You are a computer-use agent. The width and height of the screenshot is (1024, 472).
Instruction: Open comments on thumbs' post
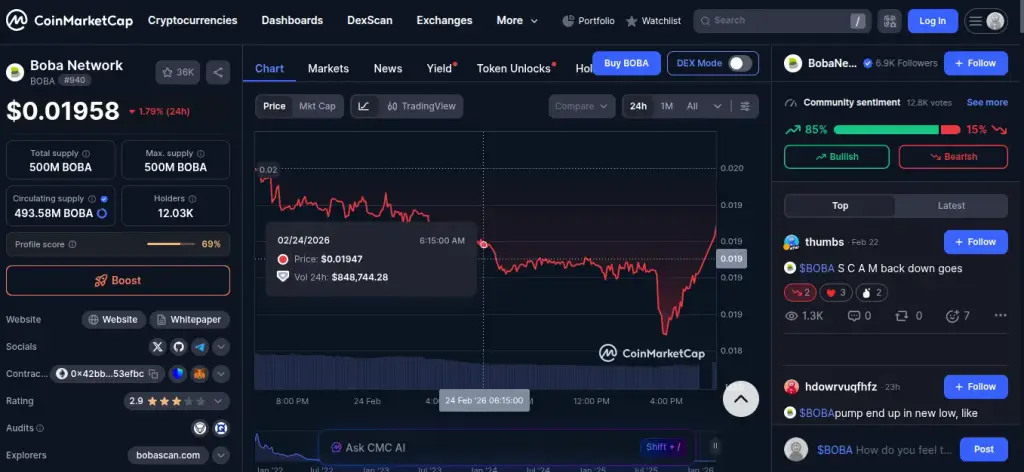tap(859, 316)
